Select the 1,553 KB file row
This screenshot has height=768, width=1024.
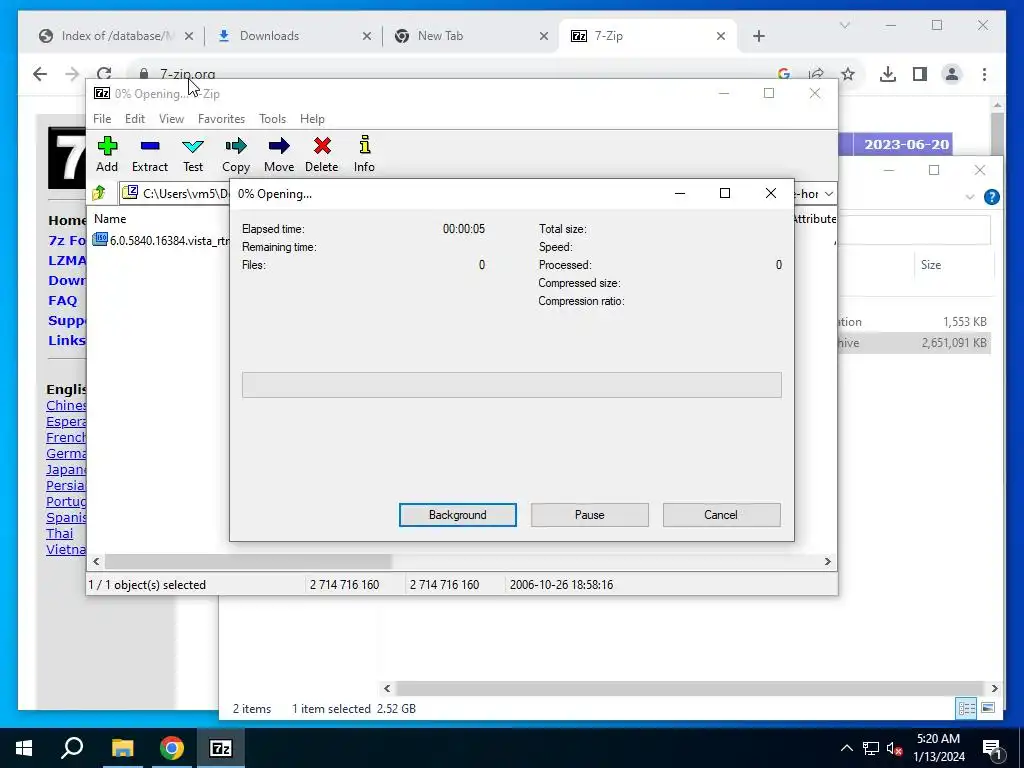coord(914,322)
